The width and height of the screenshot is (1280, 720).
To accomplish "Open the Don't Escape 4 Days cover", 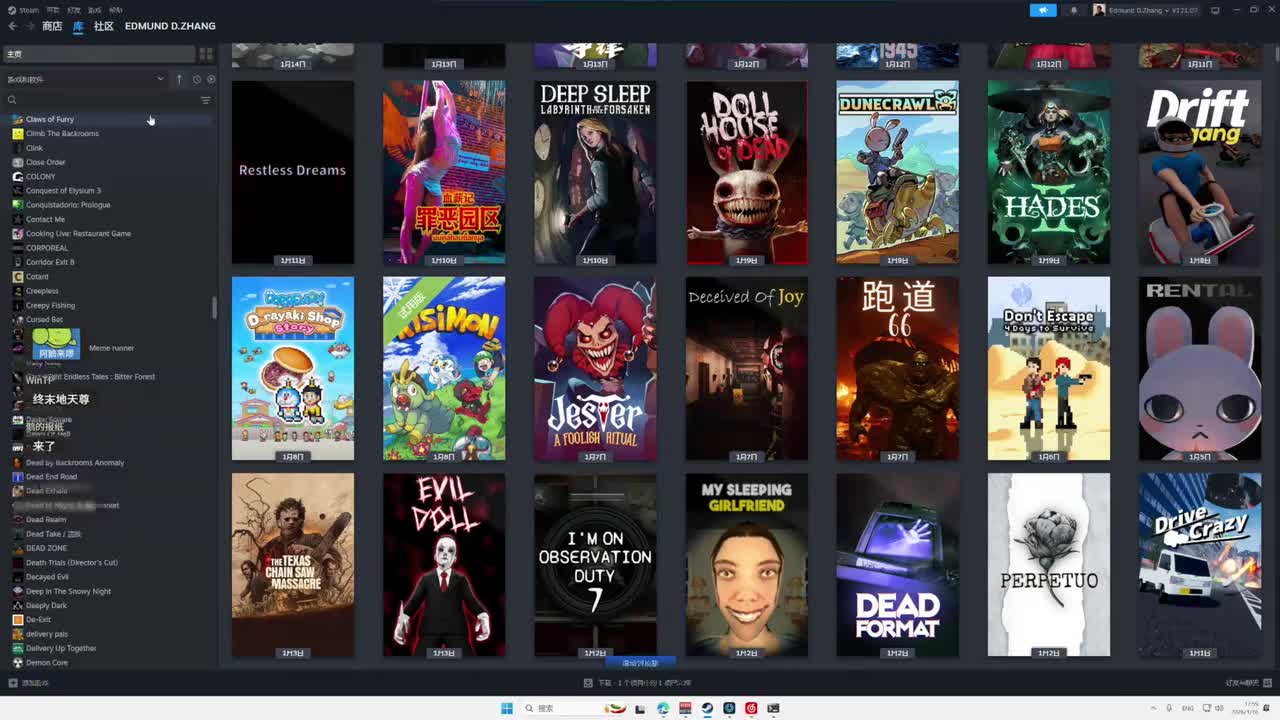I will [1049, 369].
